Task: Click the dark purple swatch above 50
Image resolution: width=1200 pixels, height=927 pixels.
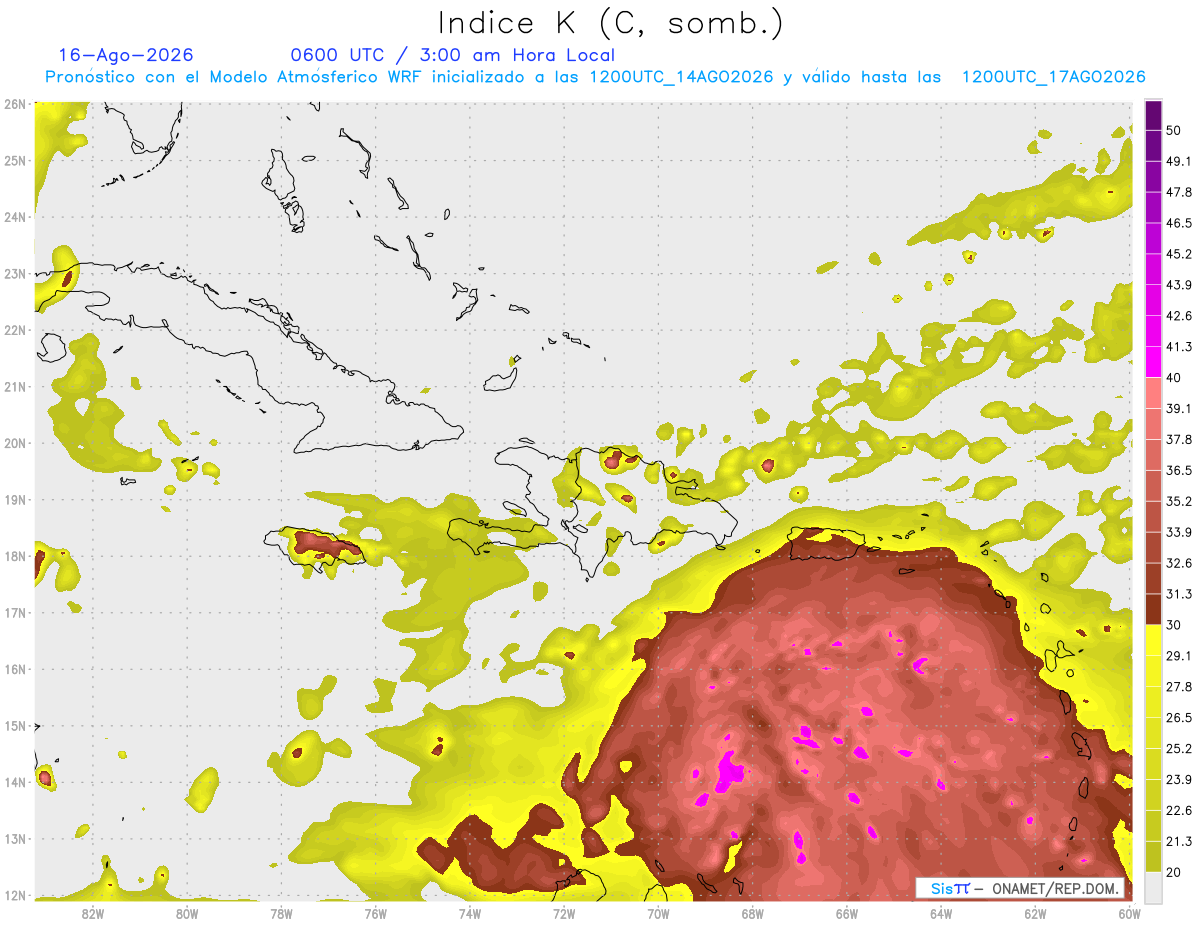Action: [1154, 115]
